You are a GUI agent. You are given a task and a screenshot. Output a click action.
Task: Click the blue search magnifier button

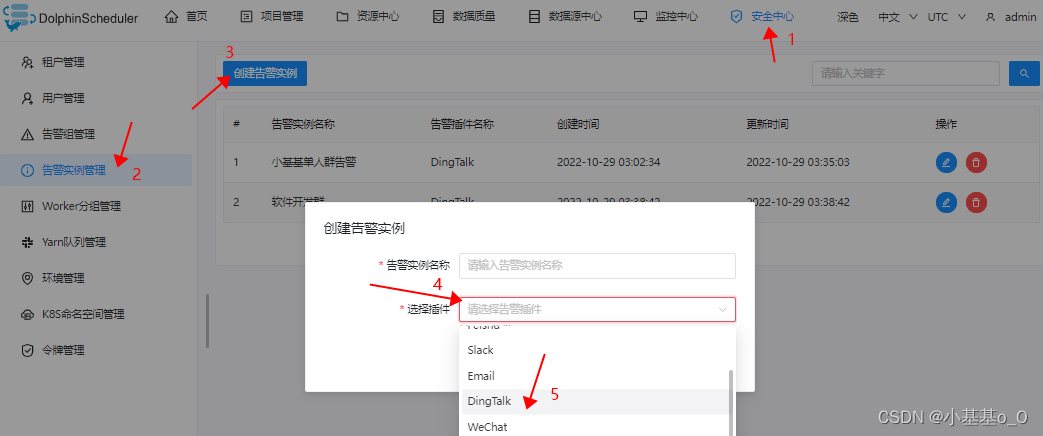[1024, 73]
